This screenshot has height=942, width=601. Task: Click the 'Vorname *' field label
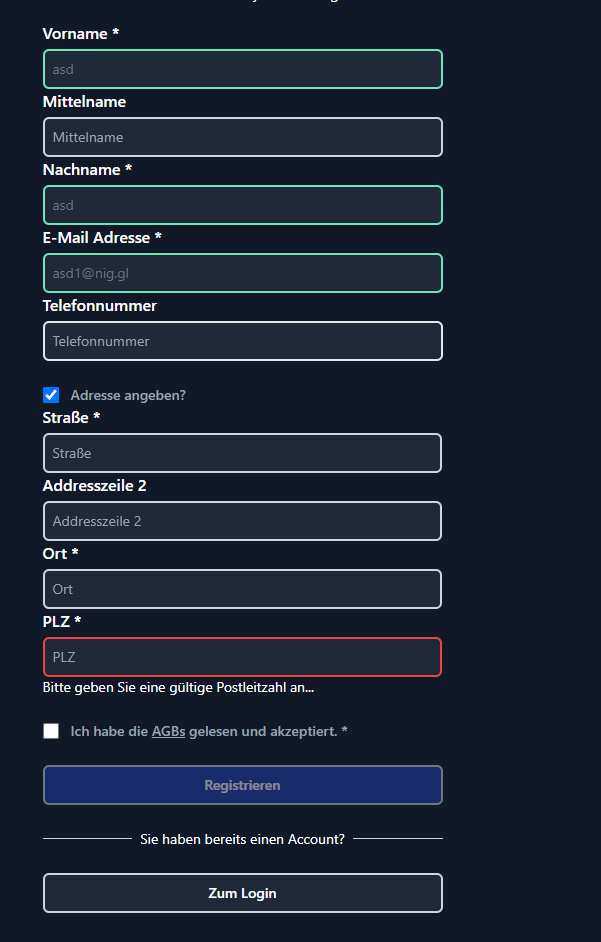coord(80,34)
